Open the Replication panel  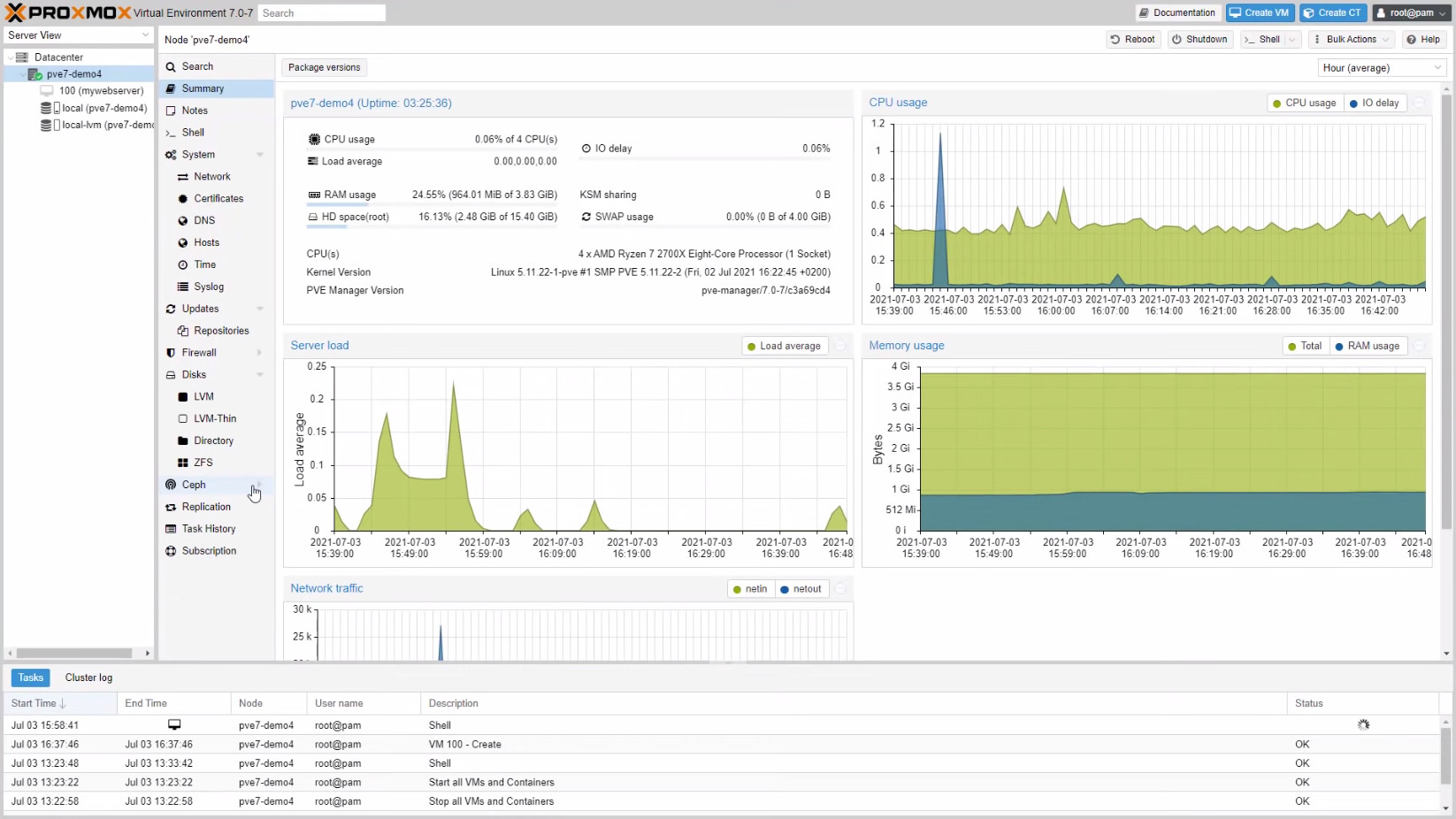click(206, 507)
